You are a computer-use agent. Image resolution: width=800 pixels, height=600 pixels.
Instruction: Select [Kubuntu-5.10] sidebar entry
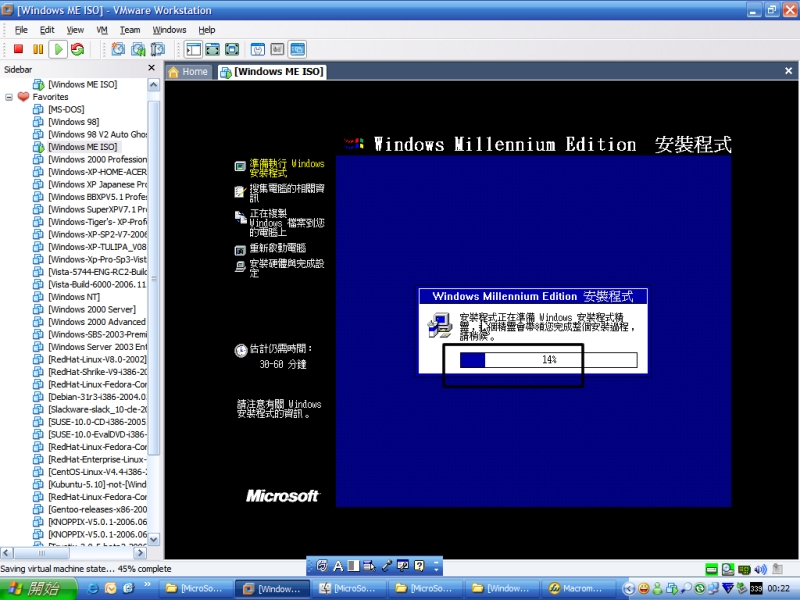click(97, 484)
